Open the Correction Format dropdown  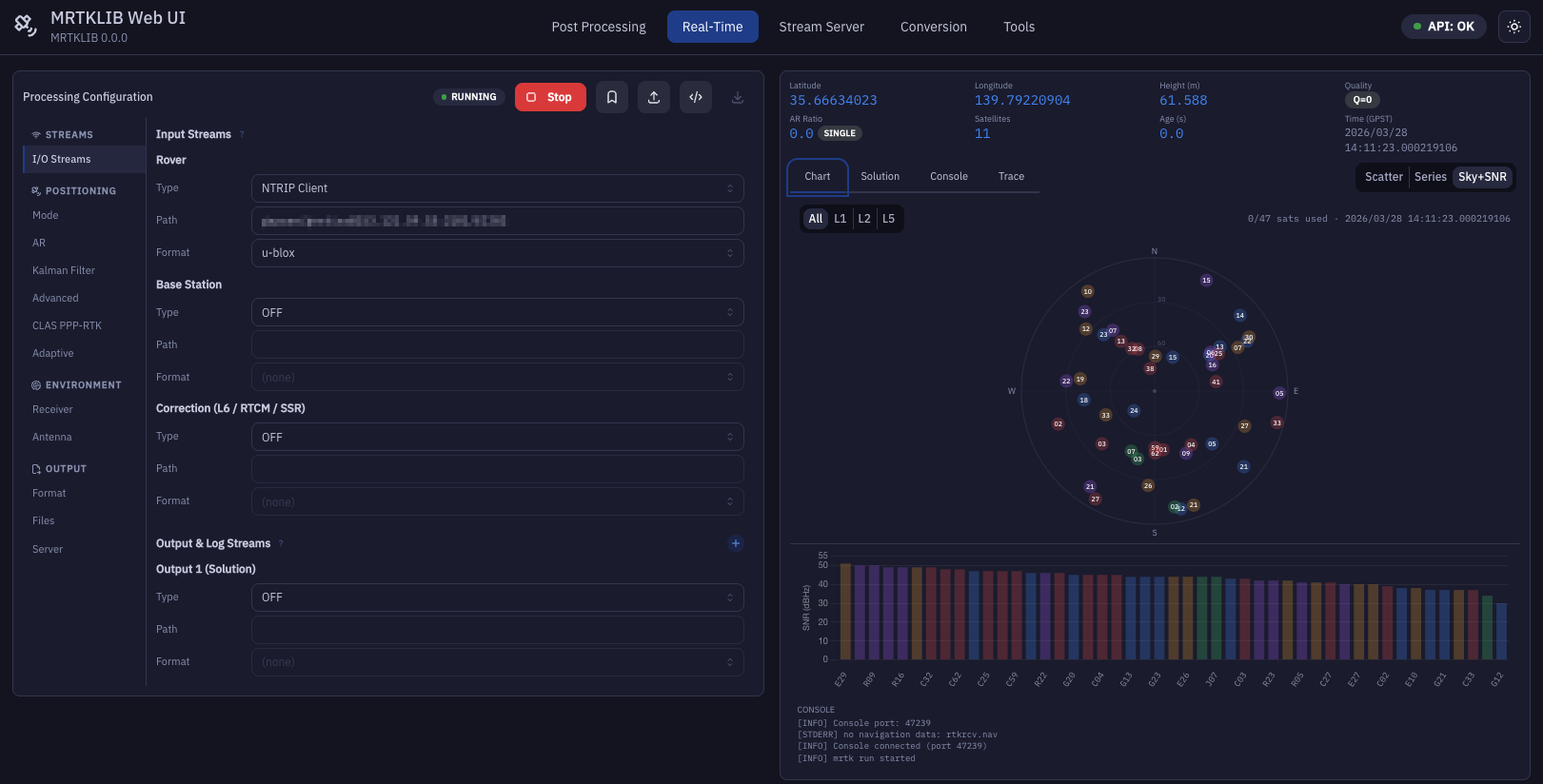(497, 501)
